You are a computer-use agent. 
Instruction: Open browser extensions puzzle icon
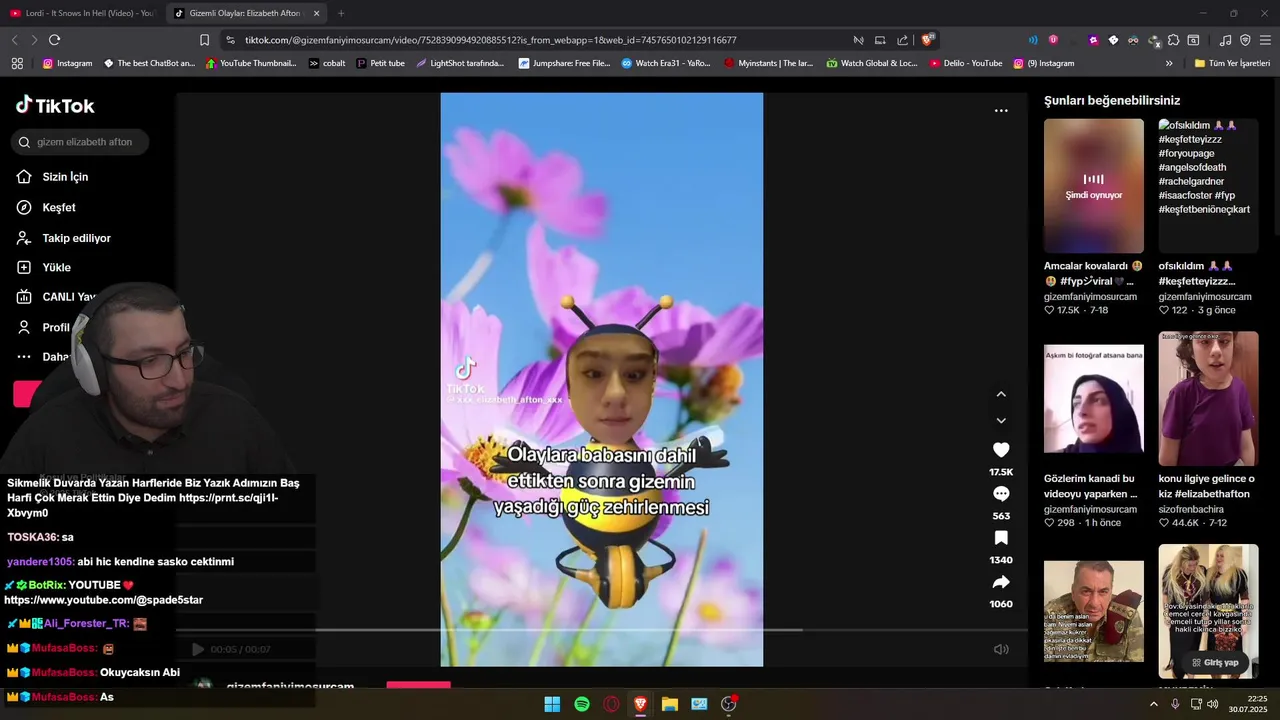click(x=1174, y=40)
